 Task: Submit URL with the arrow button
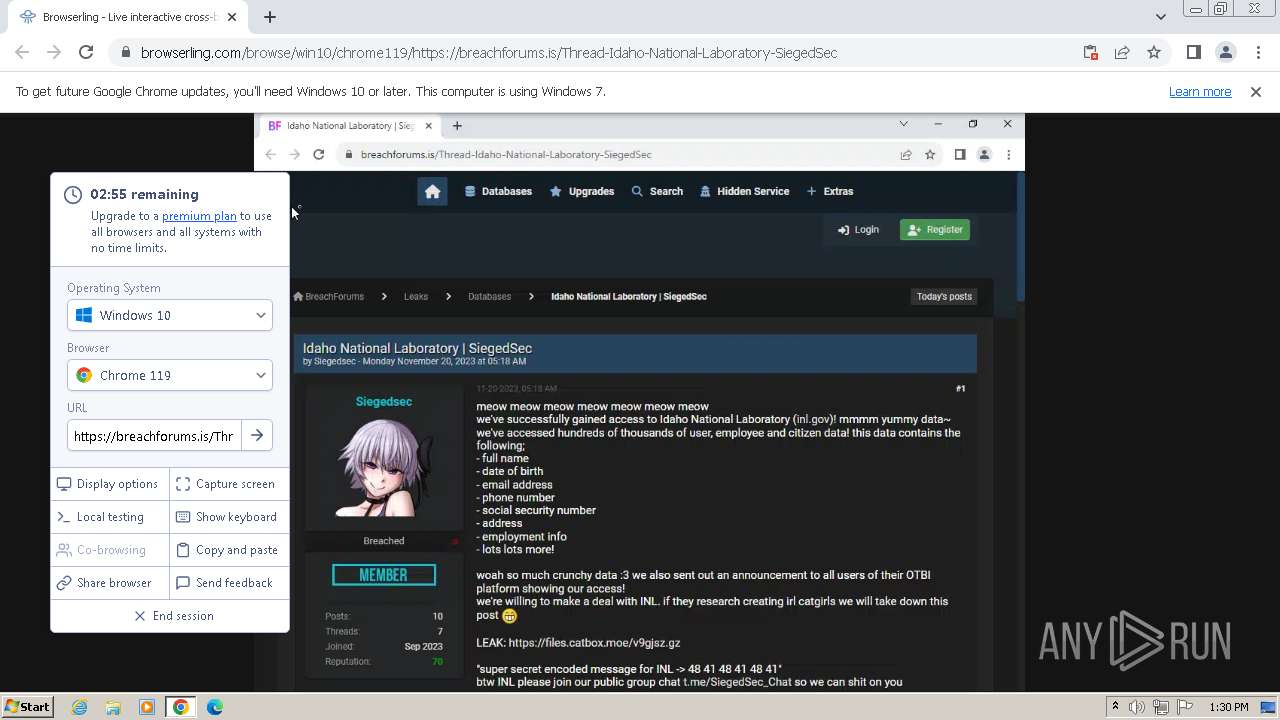(257, 436)
